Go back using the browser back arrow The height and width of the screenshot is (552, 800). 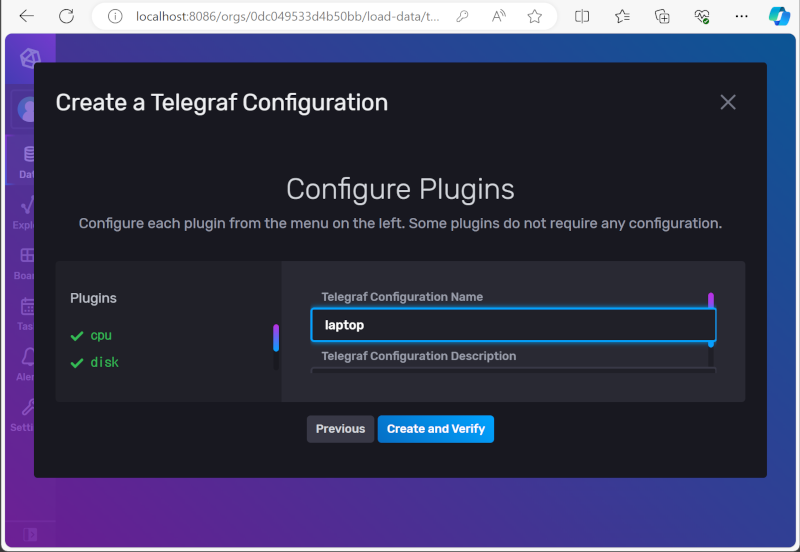pyautogui.click(x=26, y=16)
